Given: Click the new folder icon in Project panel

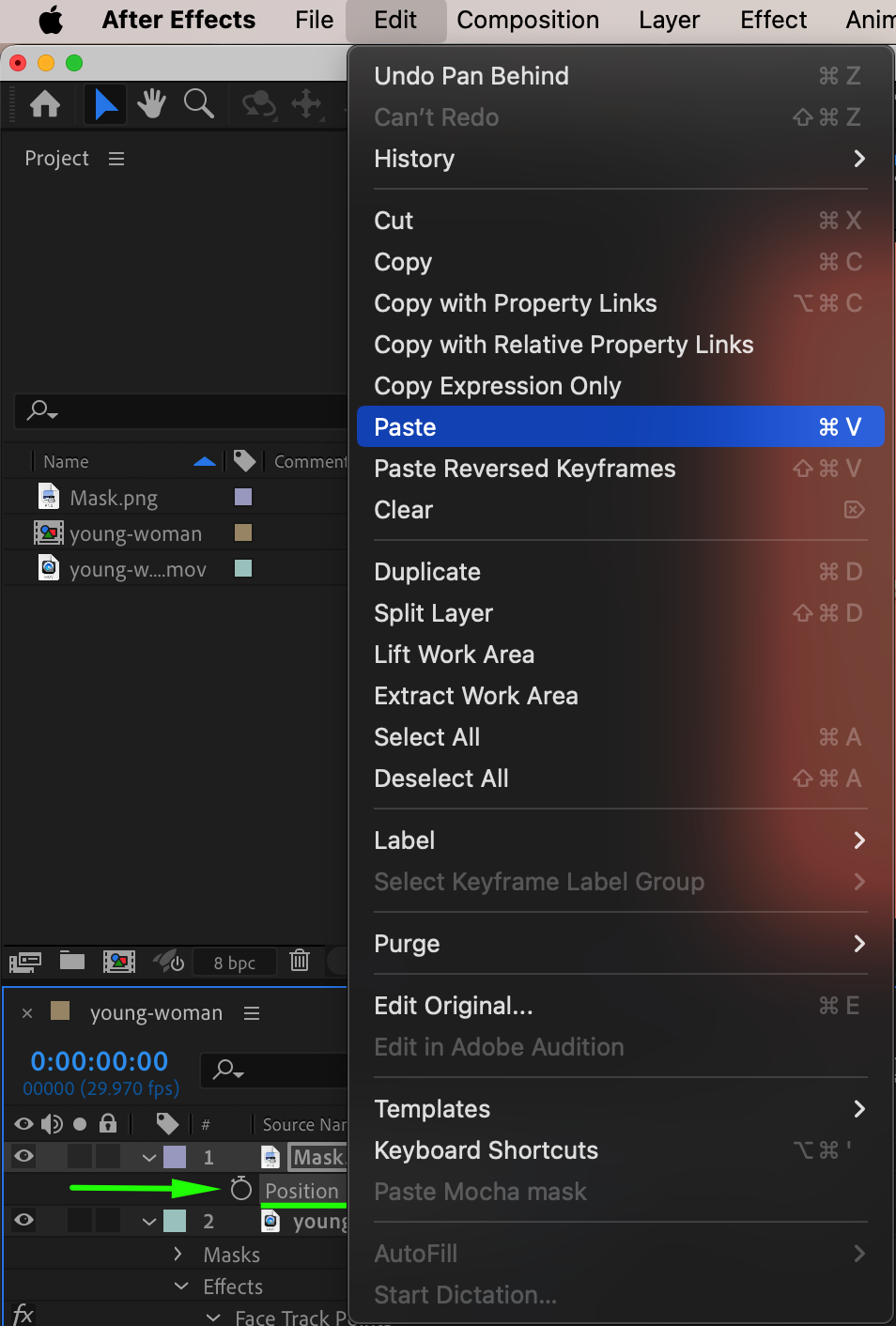Looking at the screenshot, I should (x=72, y=961).
